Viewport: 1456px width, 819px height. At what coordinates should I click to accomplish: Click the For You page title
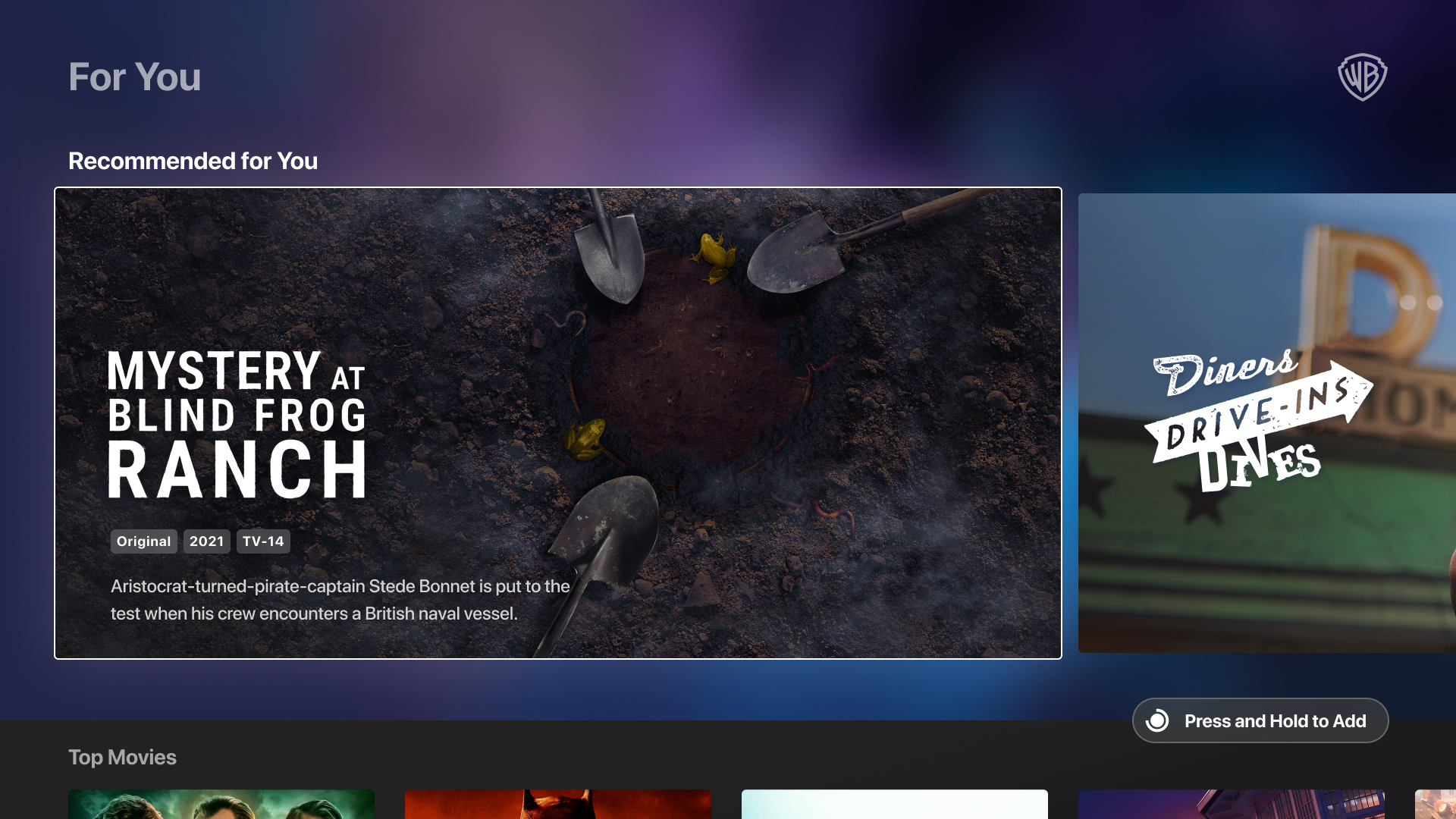(x=135, y=77)
